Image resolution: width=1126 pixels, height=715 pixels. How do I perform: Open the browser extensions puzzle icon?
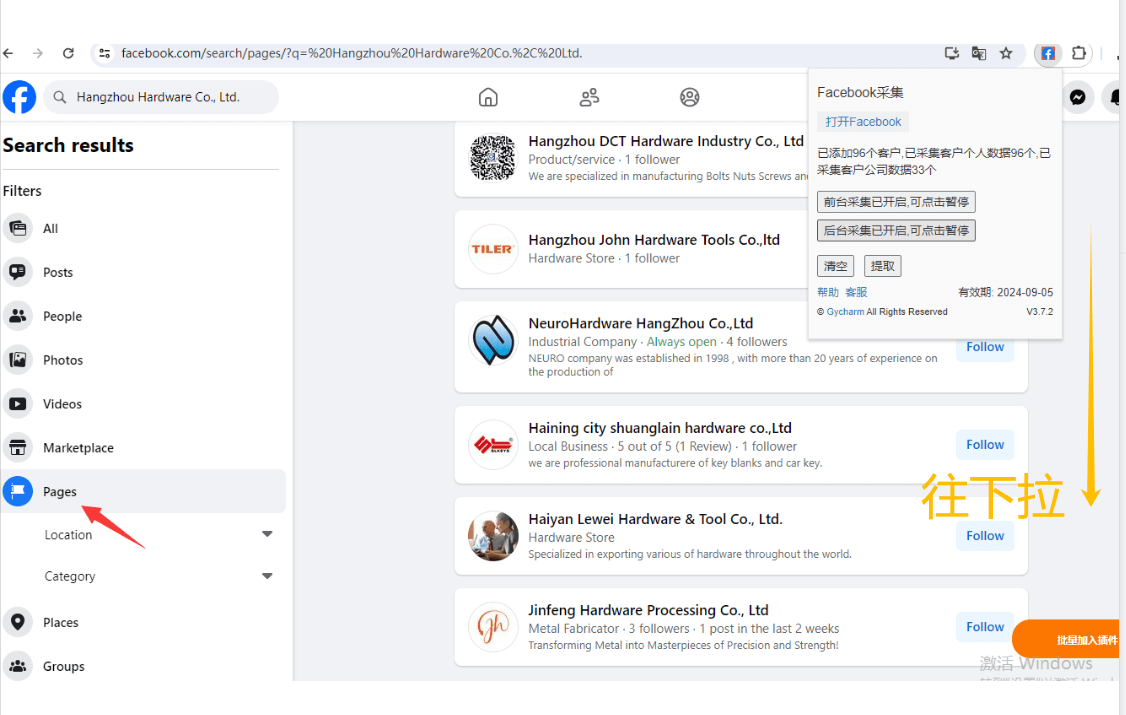[x=1079, y=53]
